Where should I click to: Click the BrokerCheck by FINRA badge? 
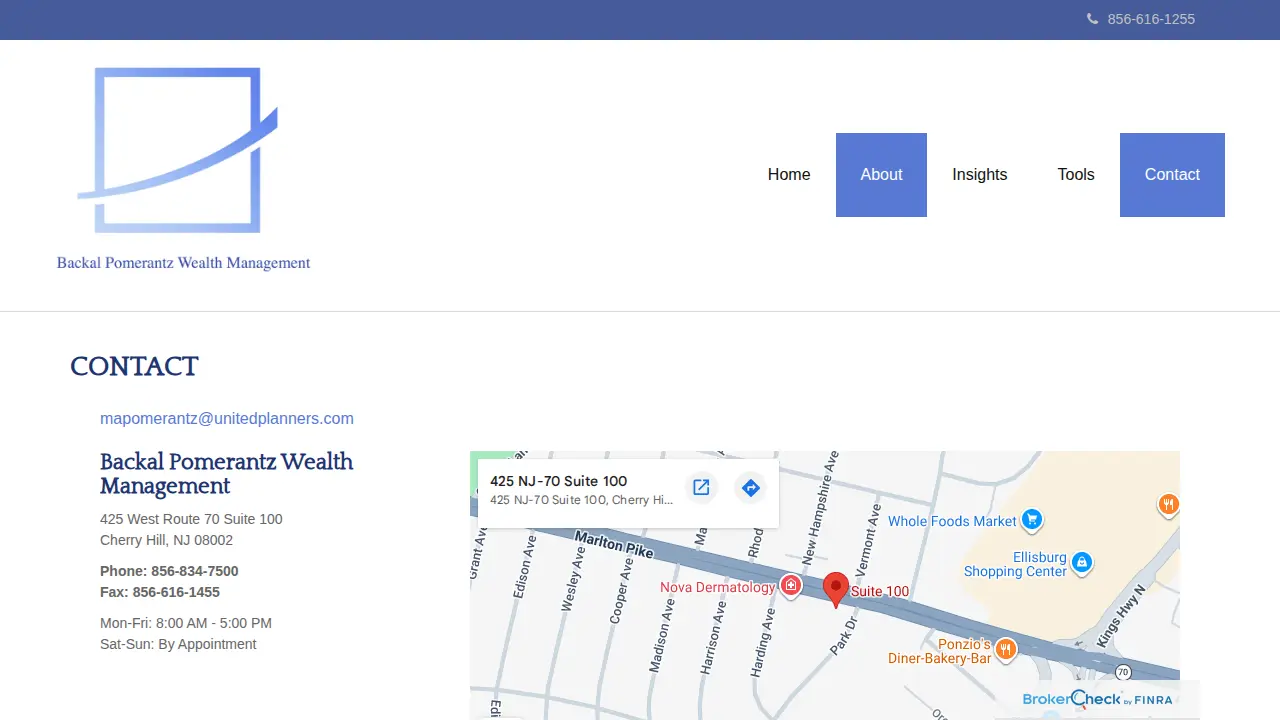click(x=1097, y=699)
